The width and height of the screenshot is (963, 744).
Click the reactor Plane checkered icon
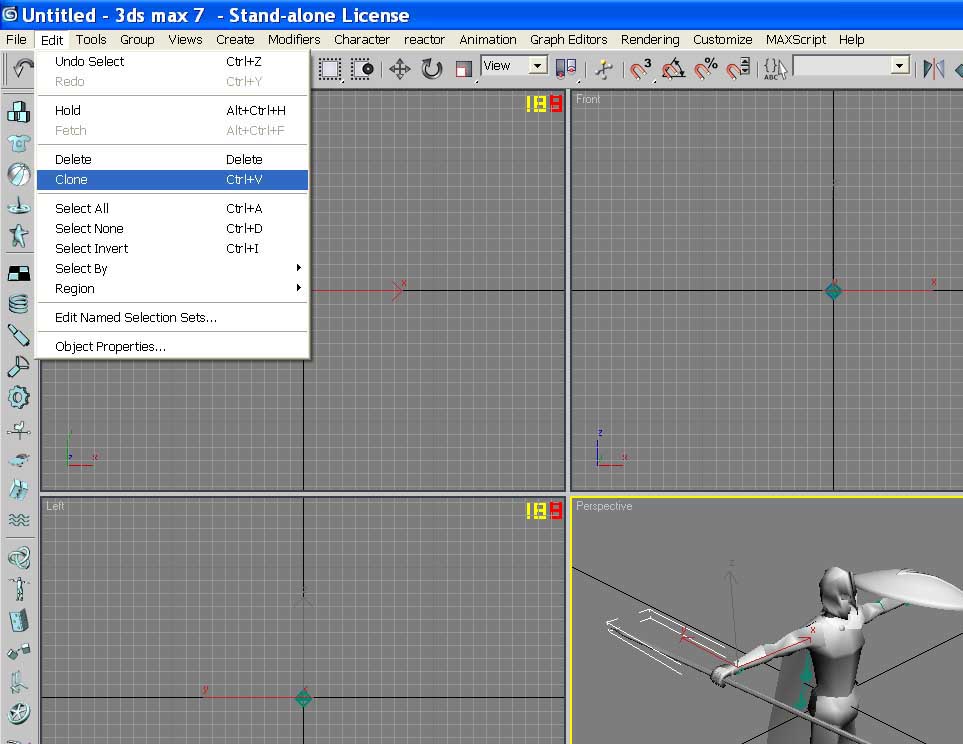(x=18, y=273)
